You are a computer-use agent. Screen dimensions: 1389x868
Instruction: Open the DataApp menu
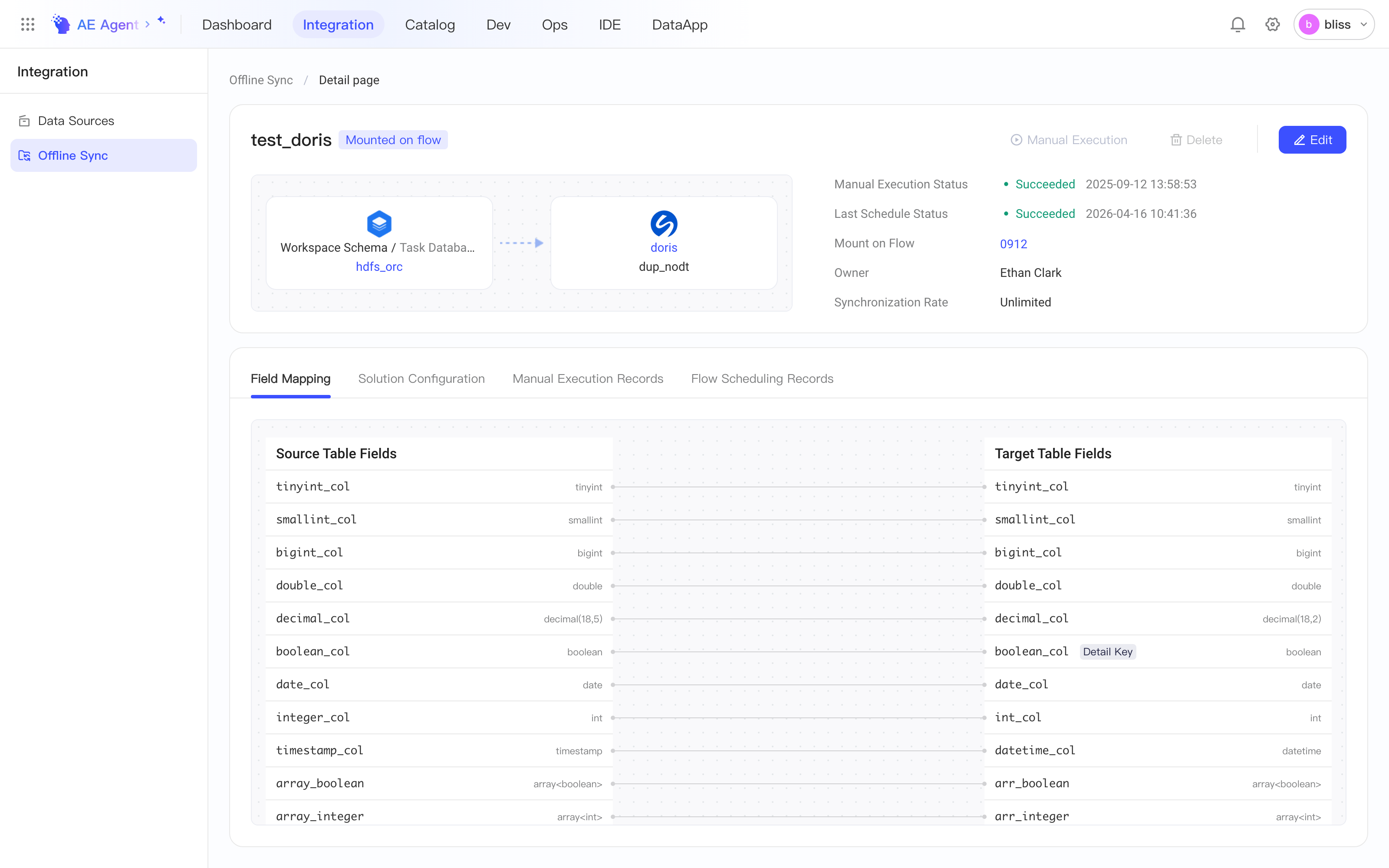coord(680,25)
